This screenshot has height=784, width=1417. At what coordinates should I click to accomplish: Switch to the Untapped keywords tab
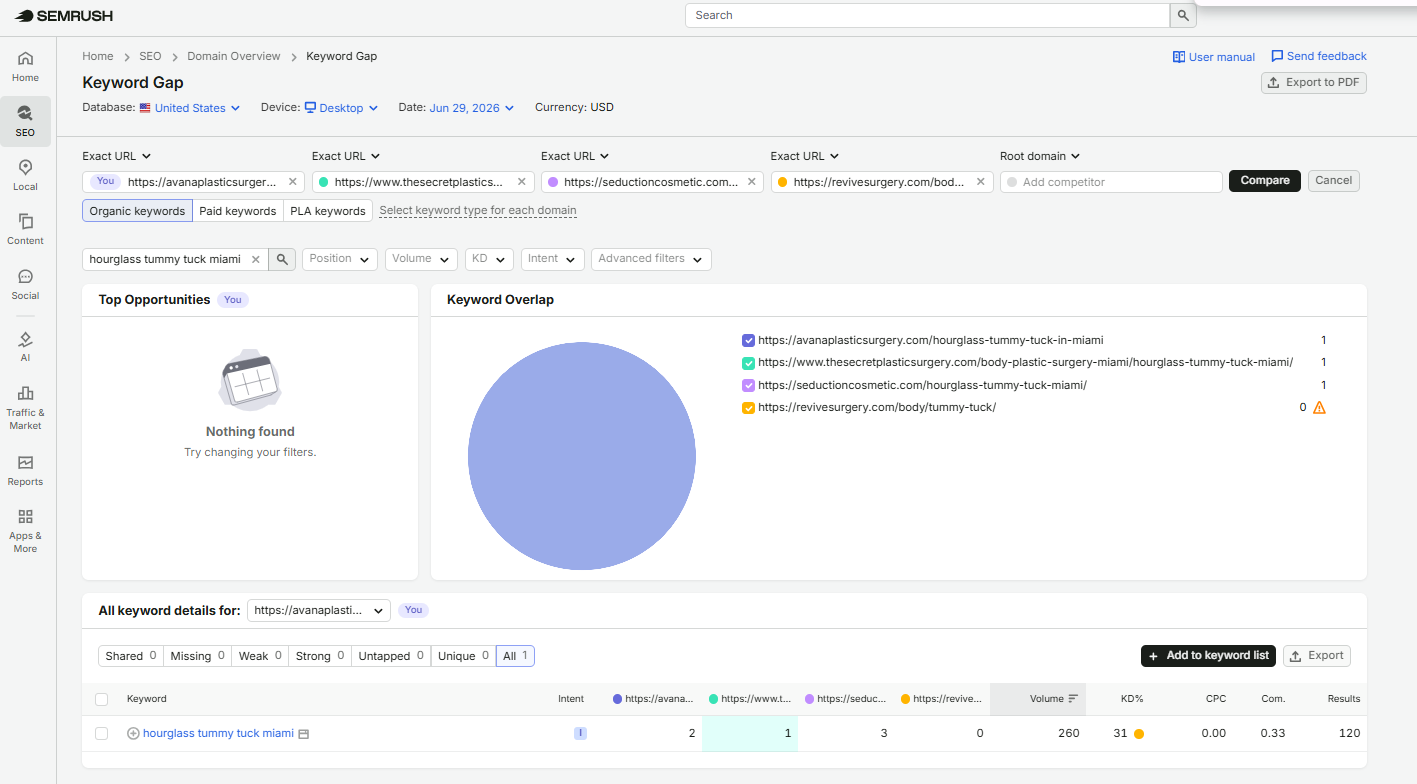pyautogui.click(x=391, y=656)
